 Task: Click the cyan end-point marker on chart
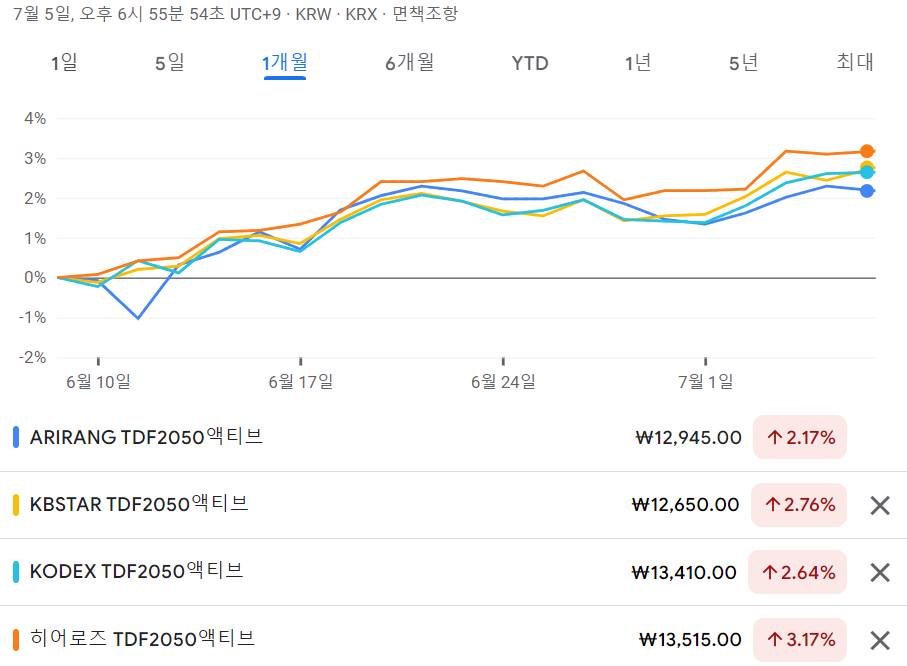867,172
